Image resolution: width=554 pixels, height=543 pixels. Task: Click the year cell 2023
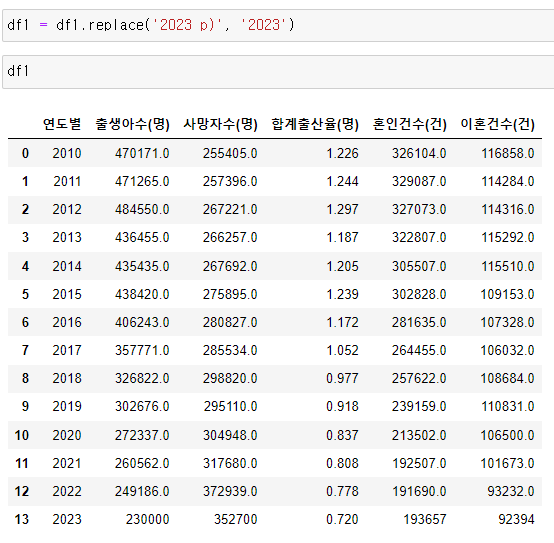[x=67, y=519]
